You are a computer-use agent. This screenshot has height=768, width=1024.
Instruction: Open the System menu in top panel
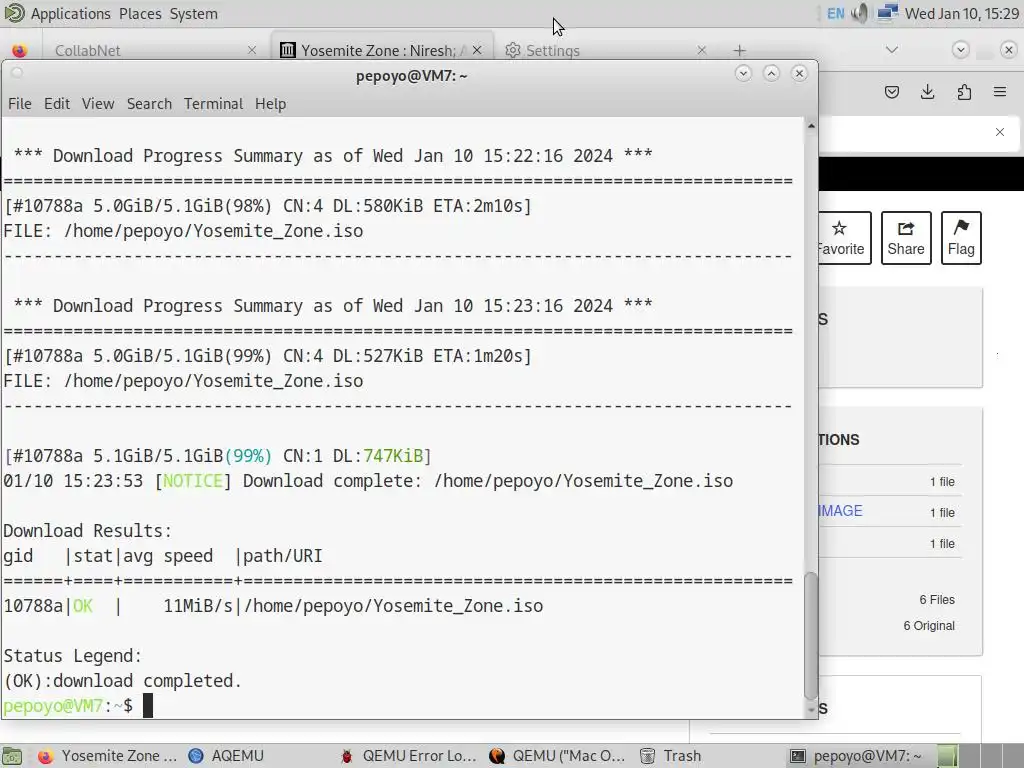[x=193, y=14]
